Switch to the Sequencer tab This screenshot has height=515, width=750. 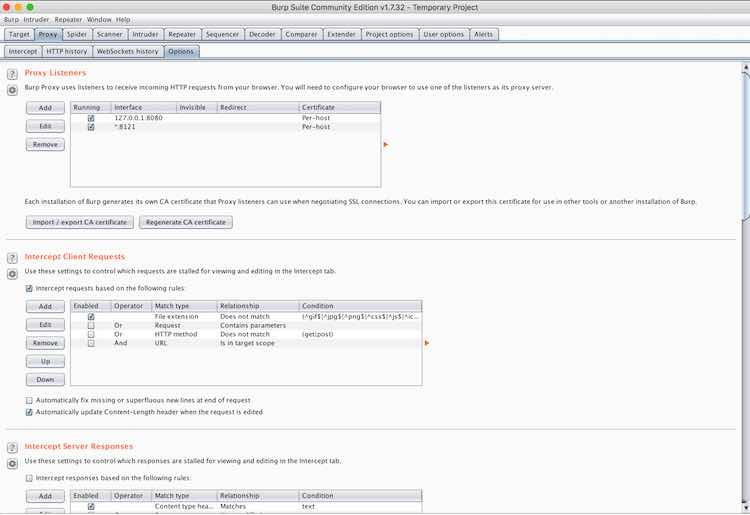point(222,34)
